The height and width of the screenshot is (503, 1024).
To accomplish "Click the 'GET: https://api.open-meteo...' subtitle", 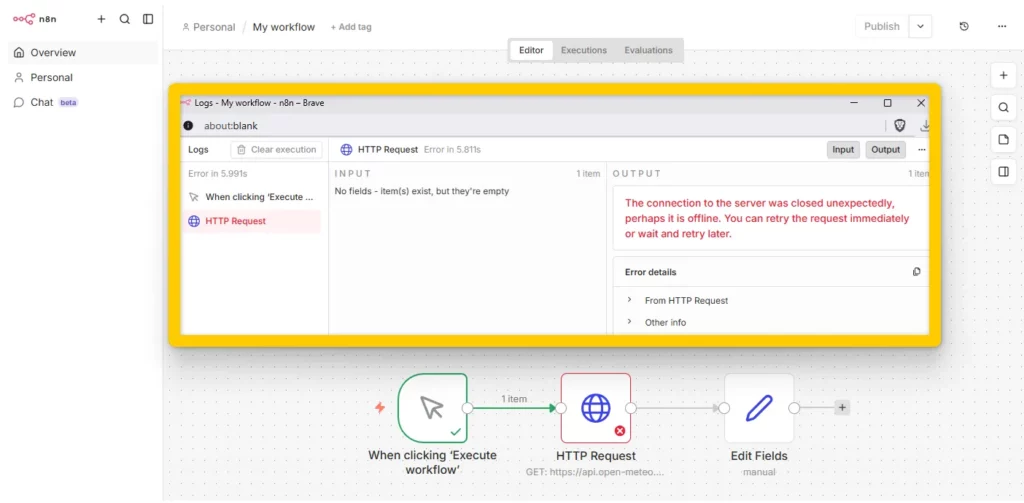I will pos(596,472).
